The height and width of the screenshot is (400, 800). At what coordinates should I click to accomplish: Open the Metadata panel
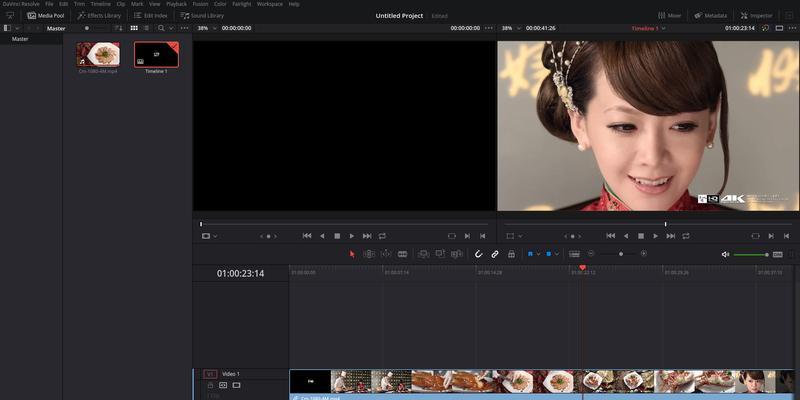tap(710, 16)
